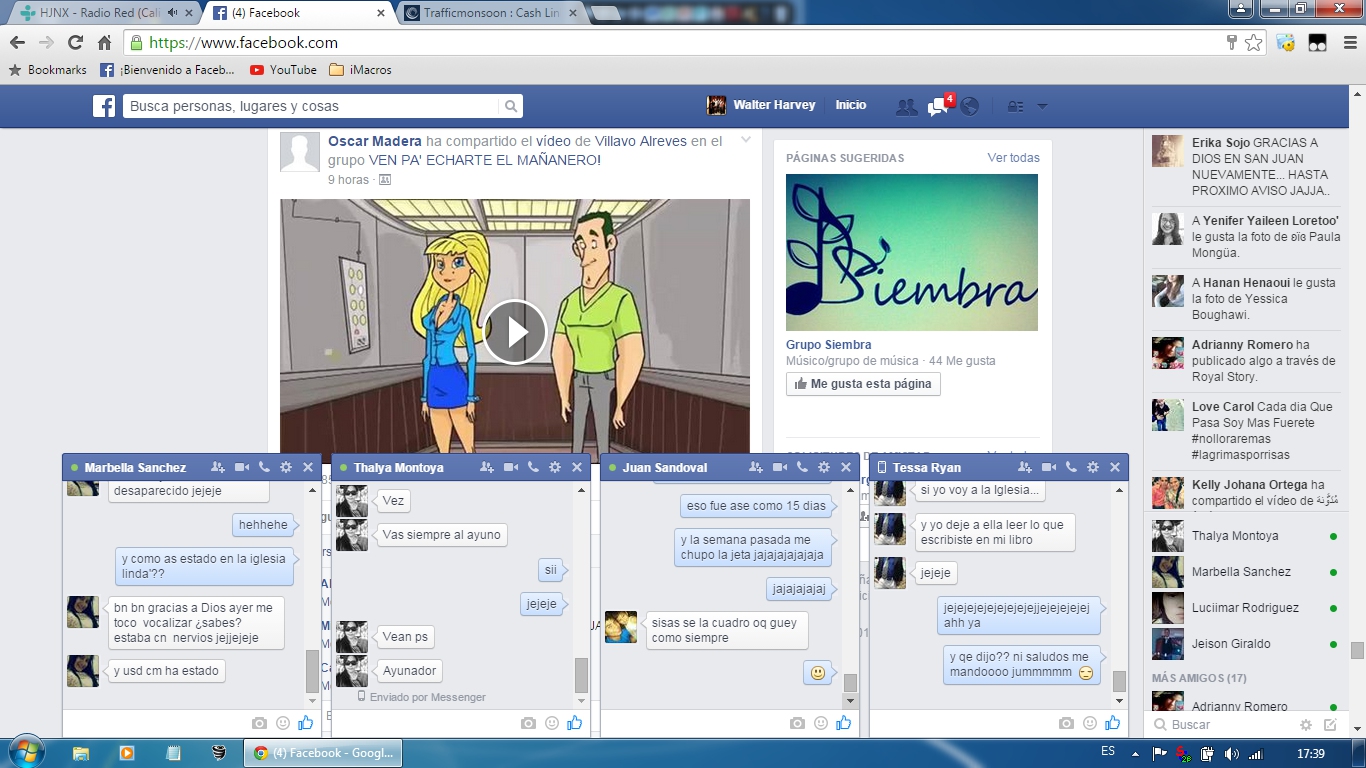Open friend requests icon in header
The width and height of the screenshot is (1366, 768).
pos(906,107)
